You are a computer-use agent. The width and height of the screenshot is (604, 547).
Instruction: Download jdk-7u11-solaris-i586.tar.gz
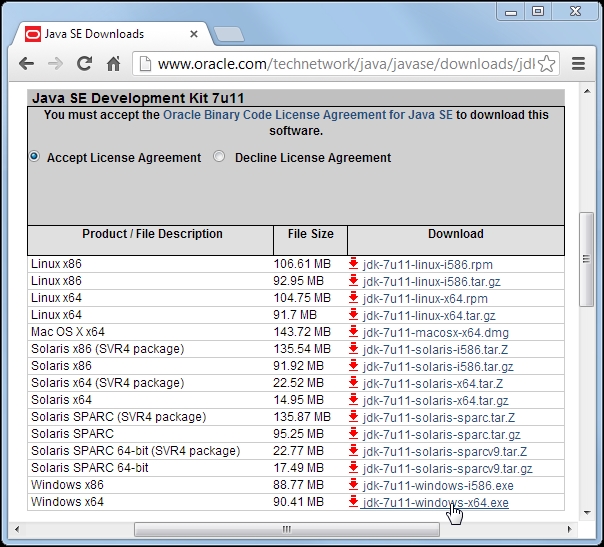(x=438, y=367)
